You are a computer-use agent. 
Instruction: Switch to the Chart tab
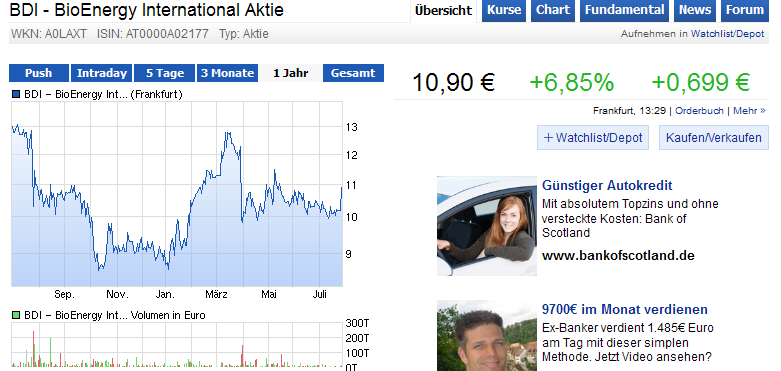[552, 10]
